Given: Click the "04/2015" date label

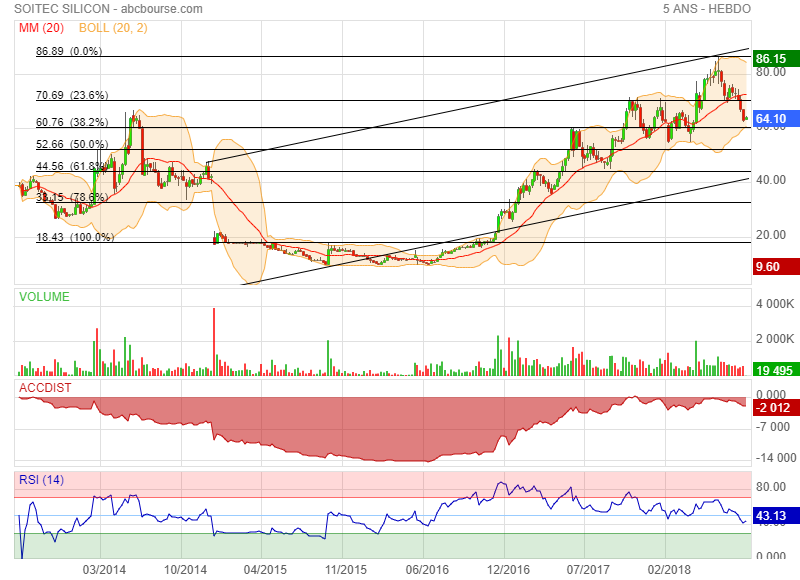Looking at the screenshot, I should [x=265, y=569].
